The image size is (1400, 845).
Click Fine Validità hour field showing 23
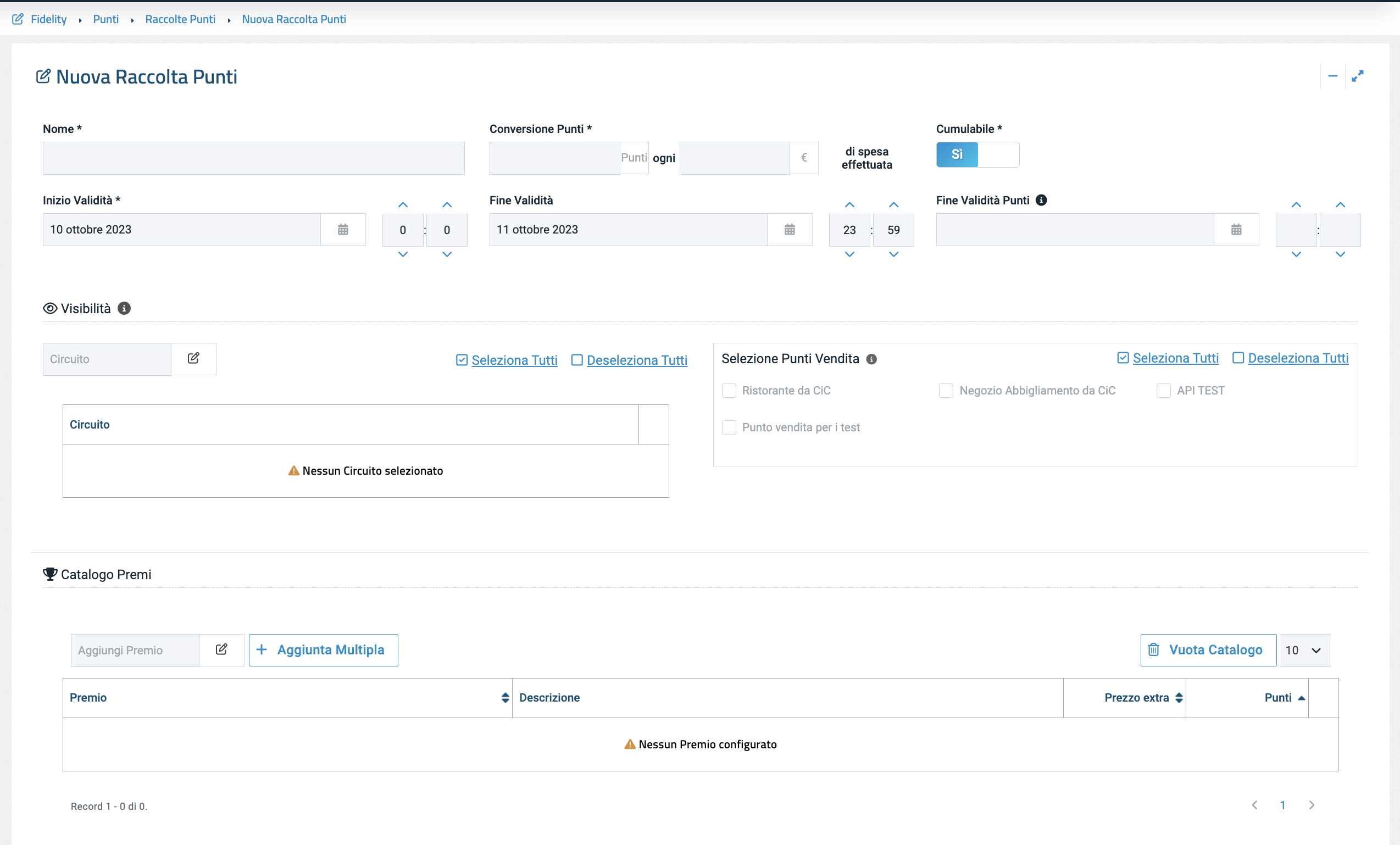[x=849, y=230]
